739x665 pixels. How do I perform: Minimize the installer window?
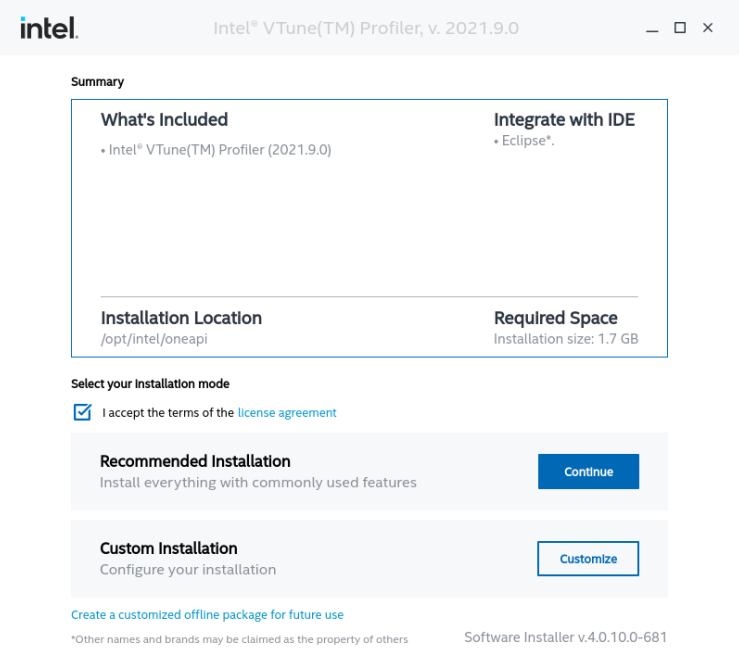tap(652, 28)
